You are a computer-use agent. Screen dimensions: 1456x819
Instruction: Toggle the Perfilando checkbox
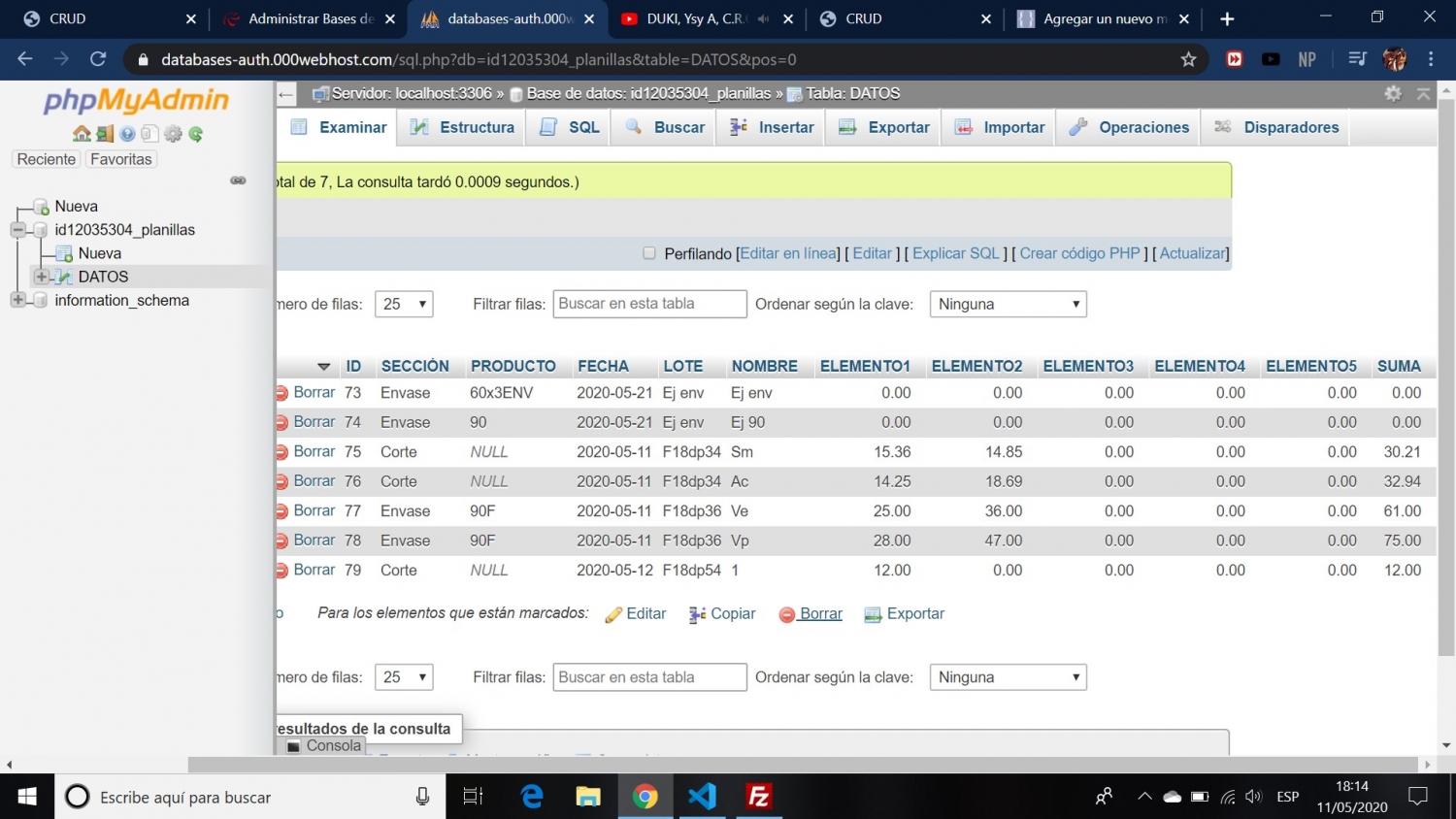click(649, 253)
